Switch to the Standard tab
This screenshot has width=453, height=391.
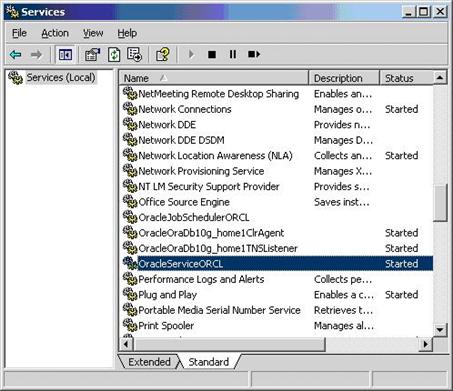[209, 362]
